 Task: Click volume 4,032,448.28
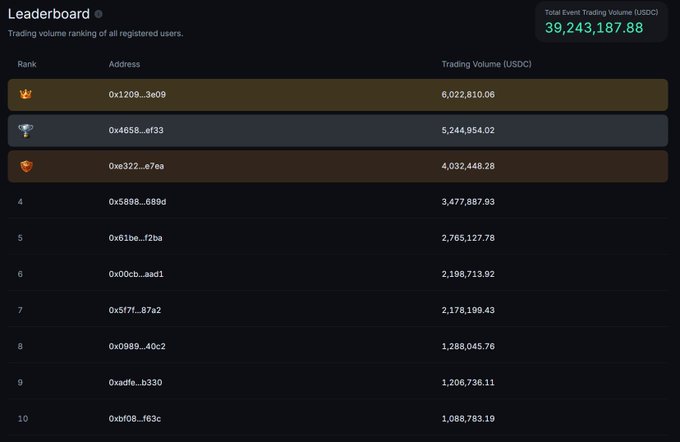tap(468, 166)
